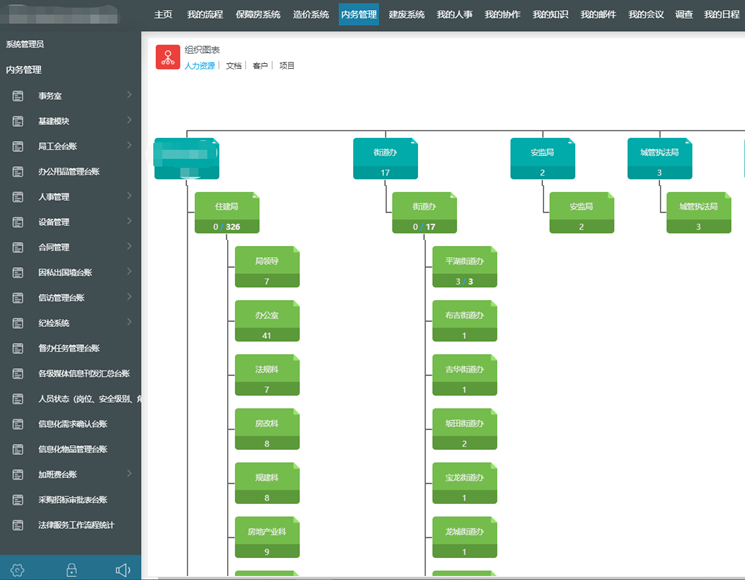Expand the 信访管理台账 chevron

(x=129, y=298)
